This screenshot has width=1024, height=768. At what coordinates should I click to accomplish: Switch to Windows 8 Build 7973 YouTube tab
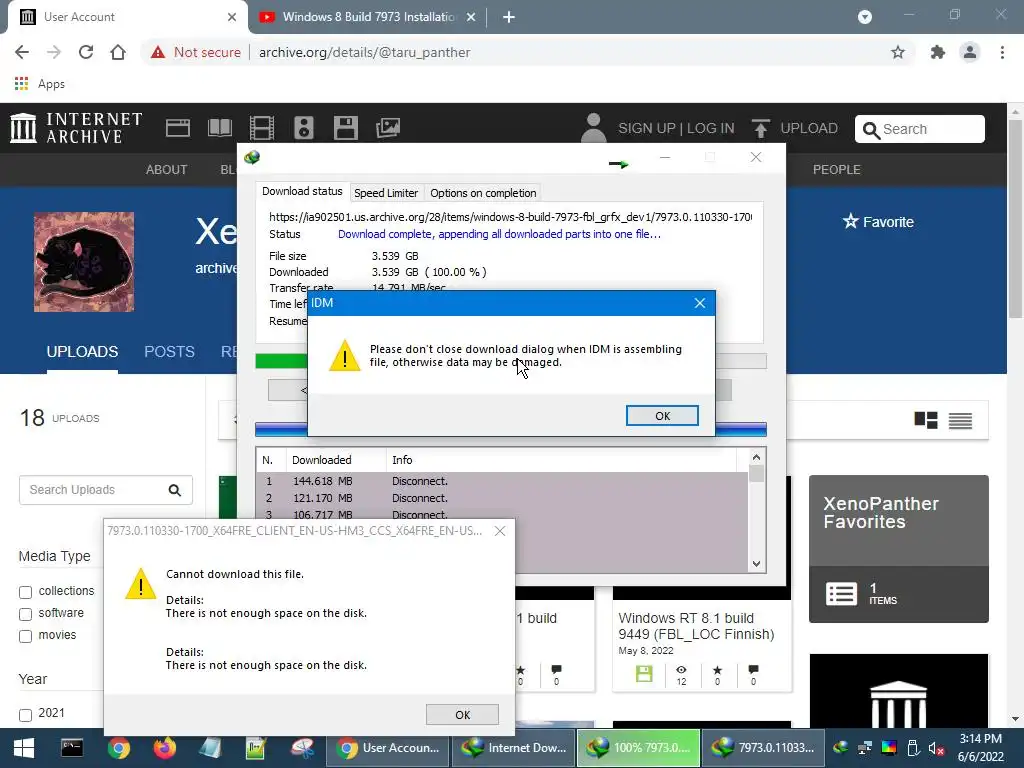368,17
